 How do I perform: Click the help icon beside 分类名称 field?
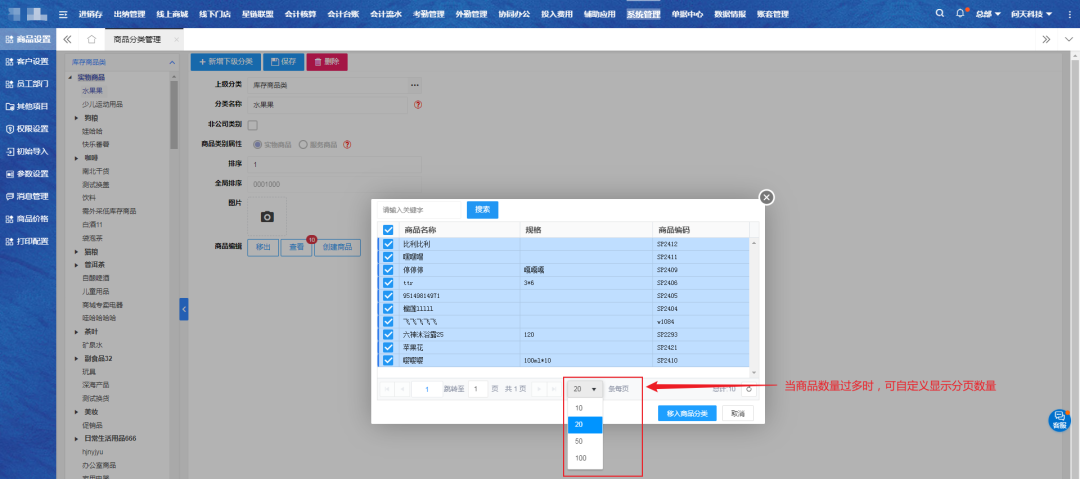(417, 104)
